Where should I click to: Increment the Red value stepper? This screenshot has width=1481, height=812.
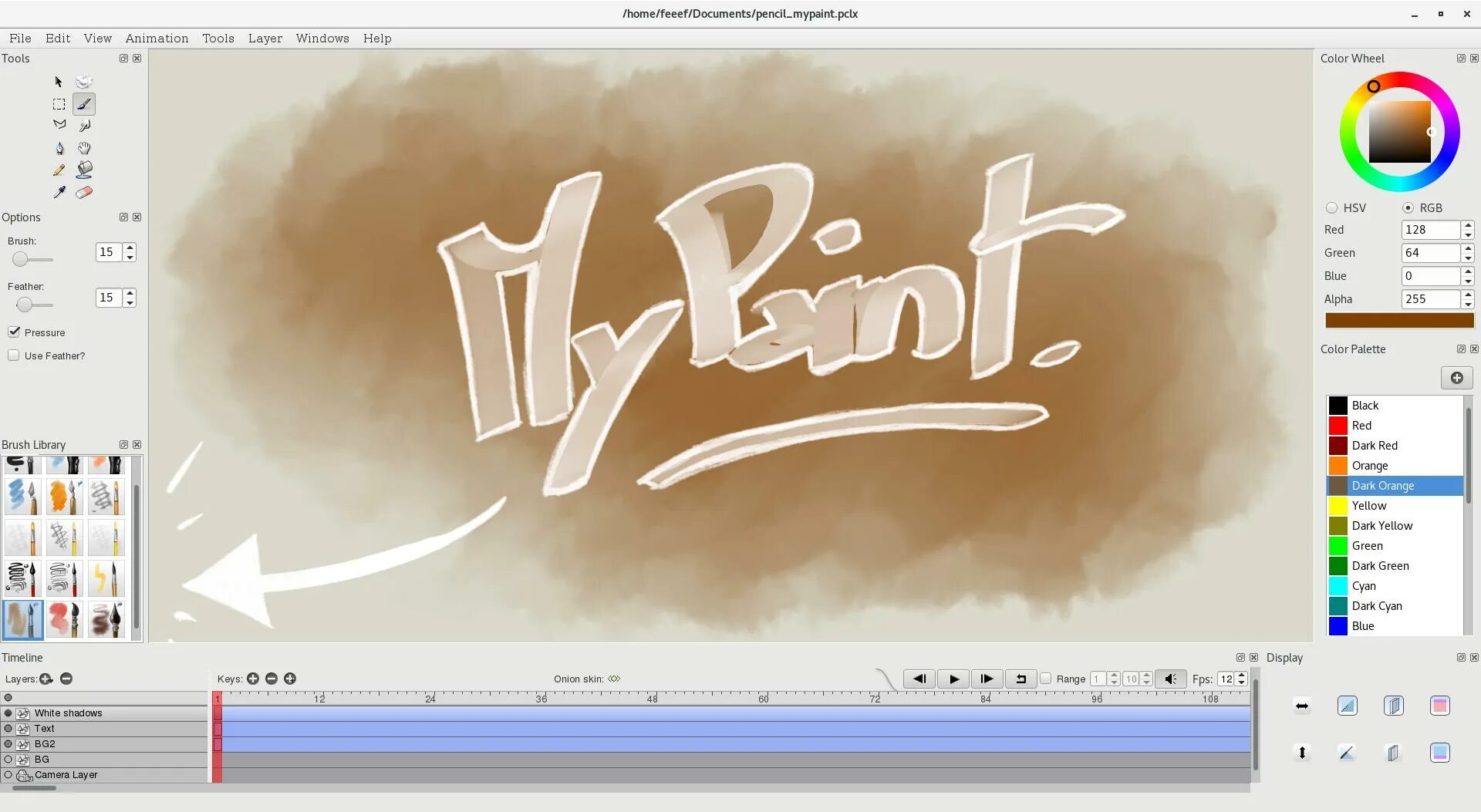1467,225
